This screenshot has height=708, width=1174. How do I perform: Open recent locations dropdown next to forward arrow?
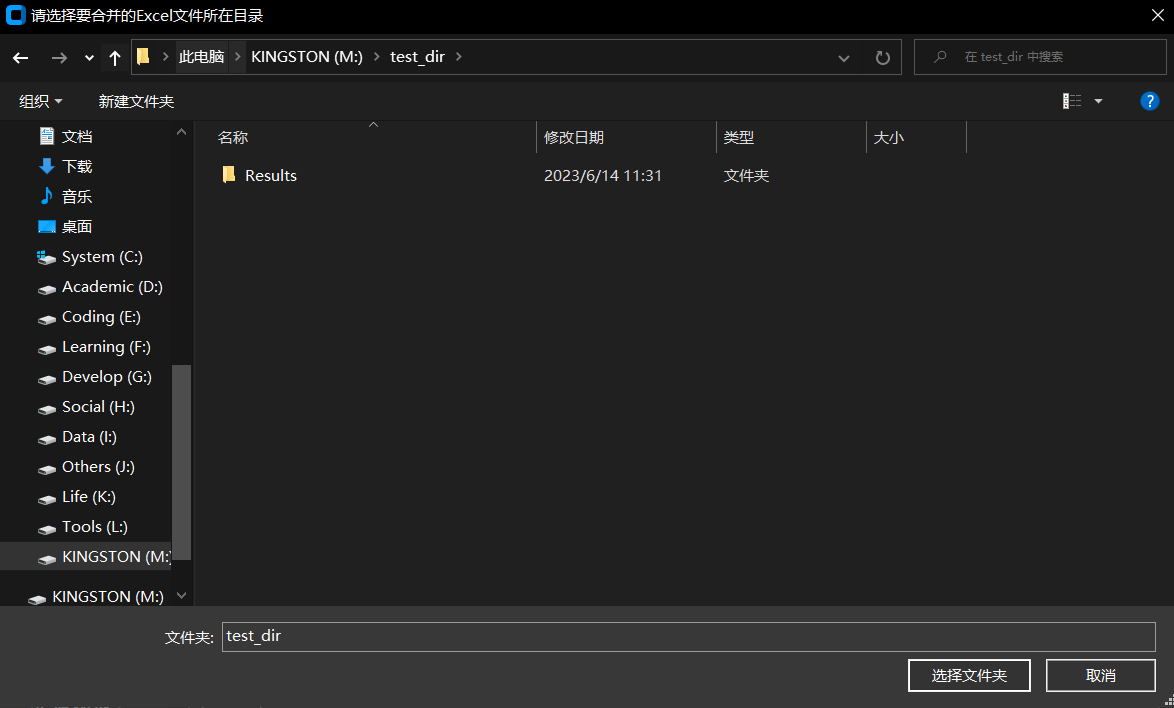[x=88, y=57]
